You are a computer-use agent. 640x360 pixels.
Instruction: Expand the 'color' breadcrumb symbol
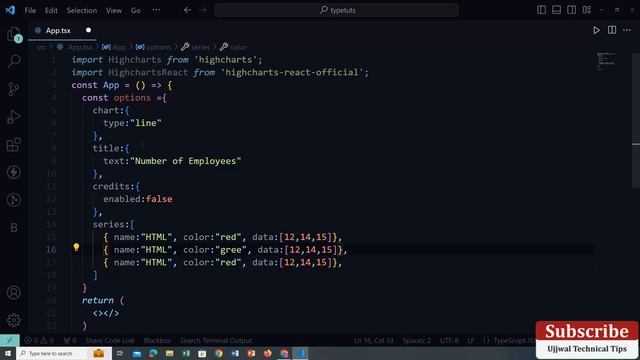coord(238,47)
